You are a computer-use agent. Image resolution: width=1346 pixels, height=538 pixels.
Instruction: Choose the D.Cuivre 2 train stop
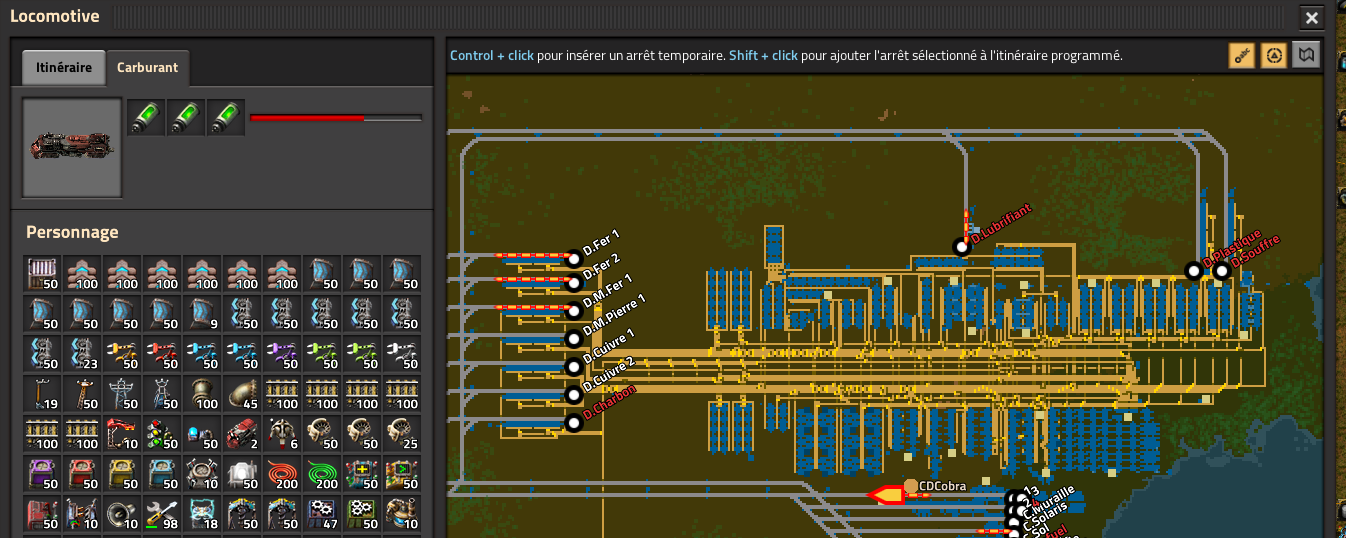(x=574, y=395)
